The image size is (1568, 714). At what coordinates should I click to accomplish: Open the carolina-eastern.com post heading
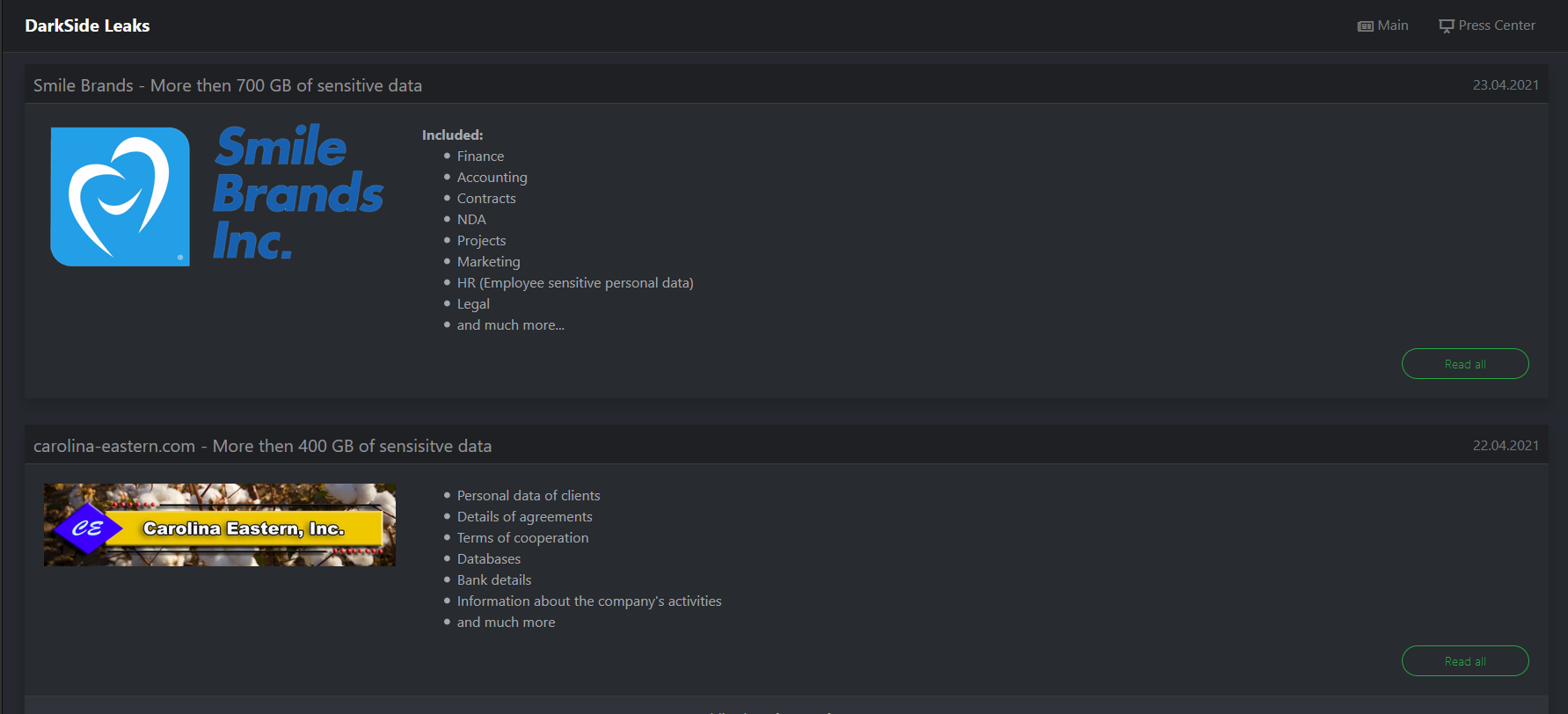262,446
